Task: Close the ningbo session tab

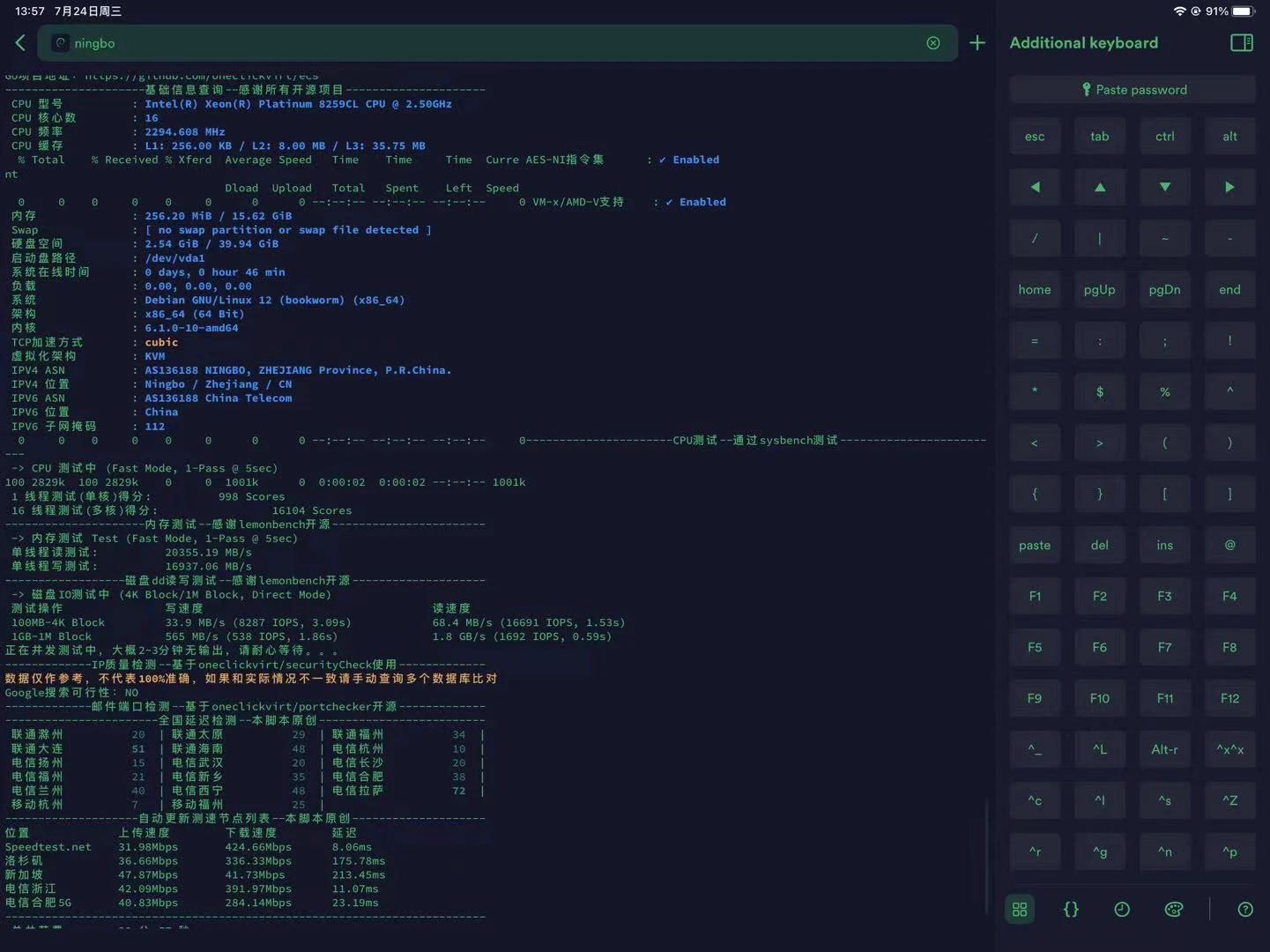Action: pos(932,43)
